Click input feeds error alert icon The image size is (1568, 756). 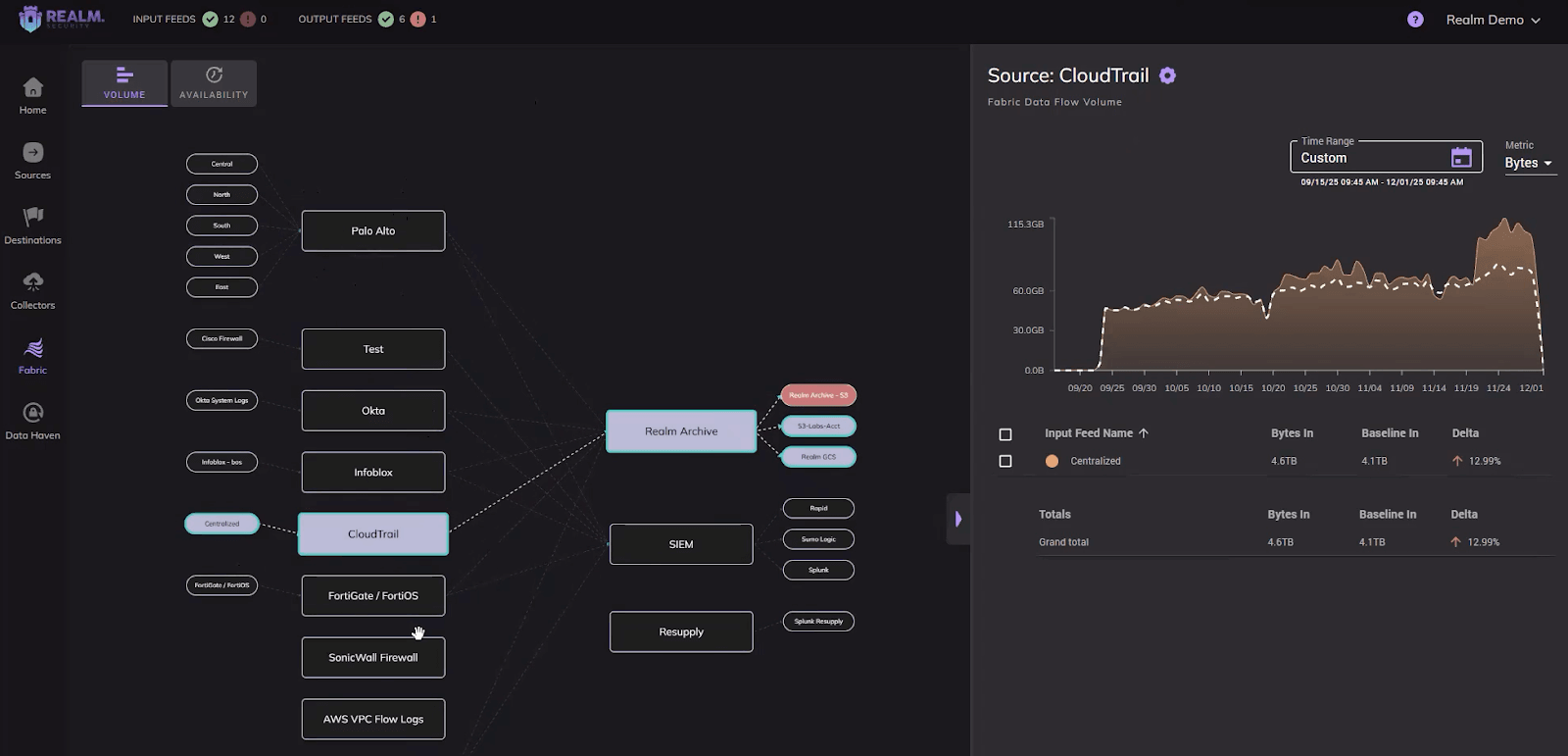click(247, 19)
